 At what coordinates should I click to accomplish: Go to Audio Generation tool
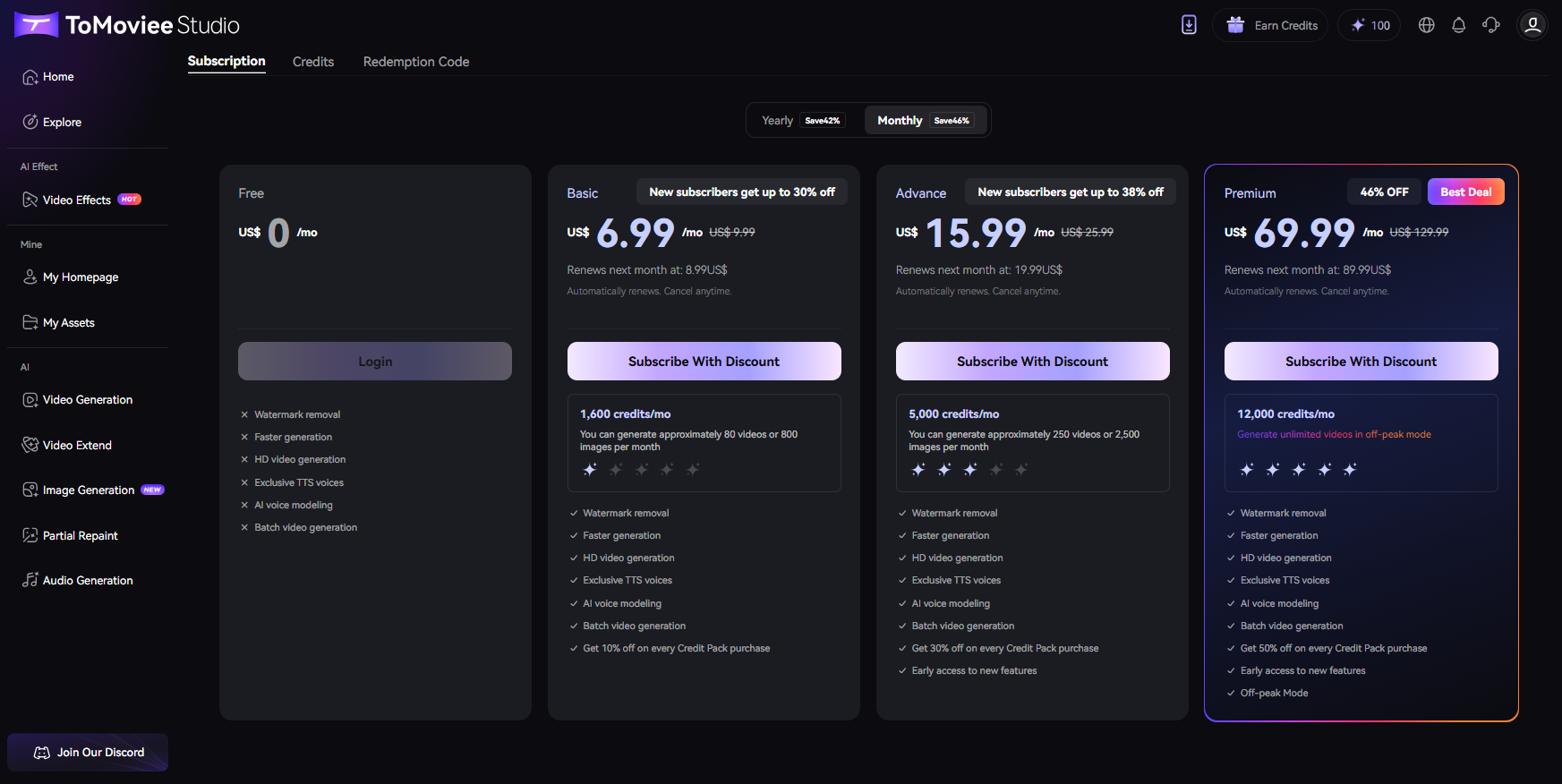click(88, 581)
